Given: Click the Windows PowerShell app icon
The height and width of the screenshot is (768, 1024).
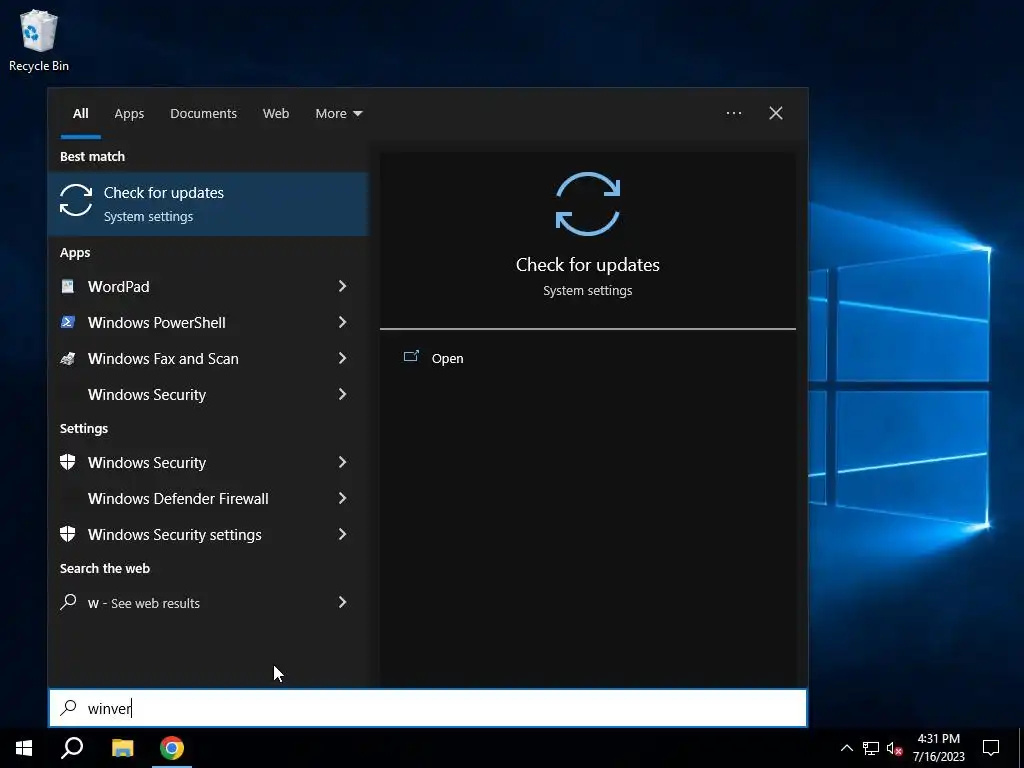Looking at the screenshot, I should [x=68, y=322].
